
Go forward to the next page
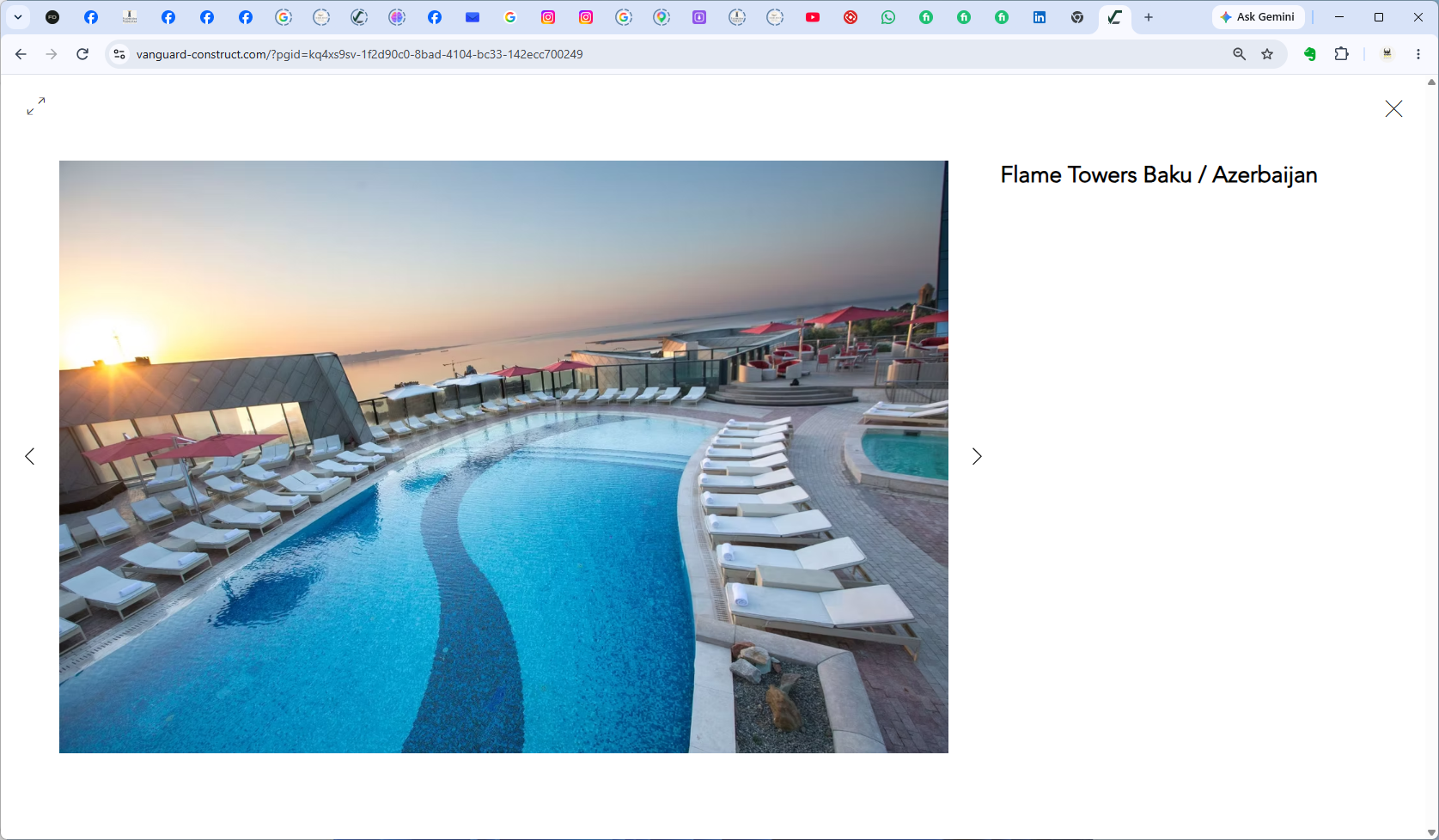point(52,54)
